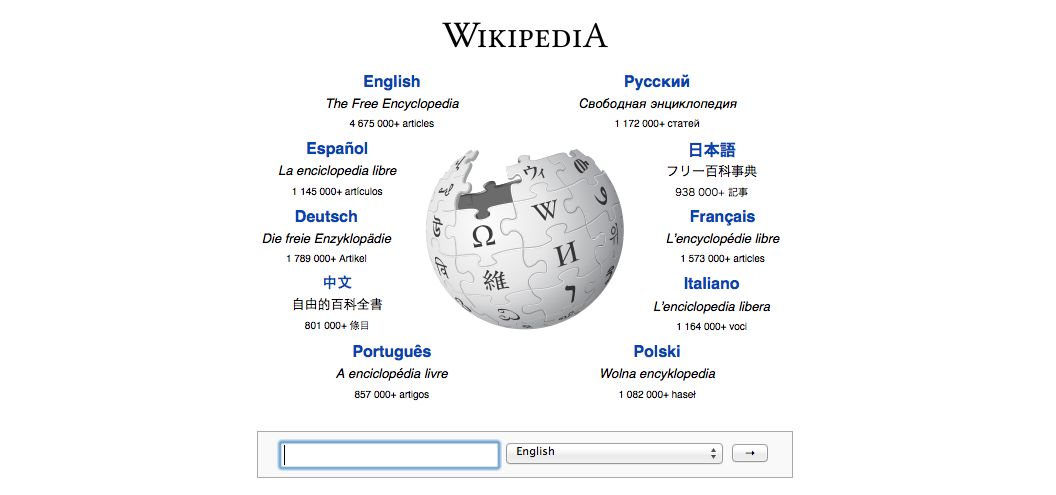Open the English Wikipedia link
This screenshot has height=495, width=1056.
pyautogui.click(x=391, y=82)
